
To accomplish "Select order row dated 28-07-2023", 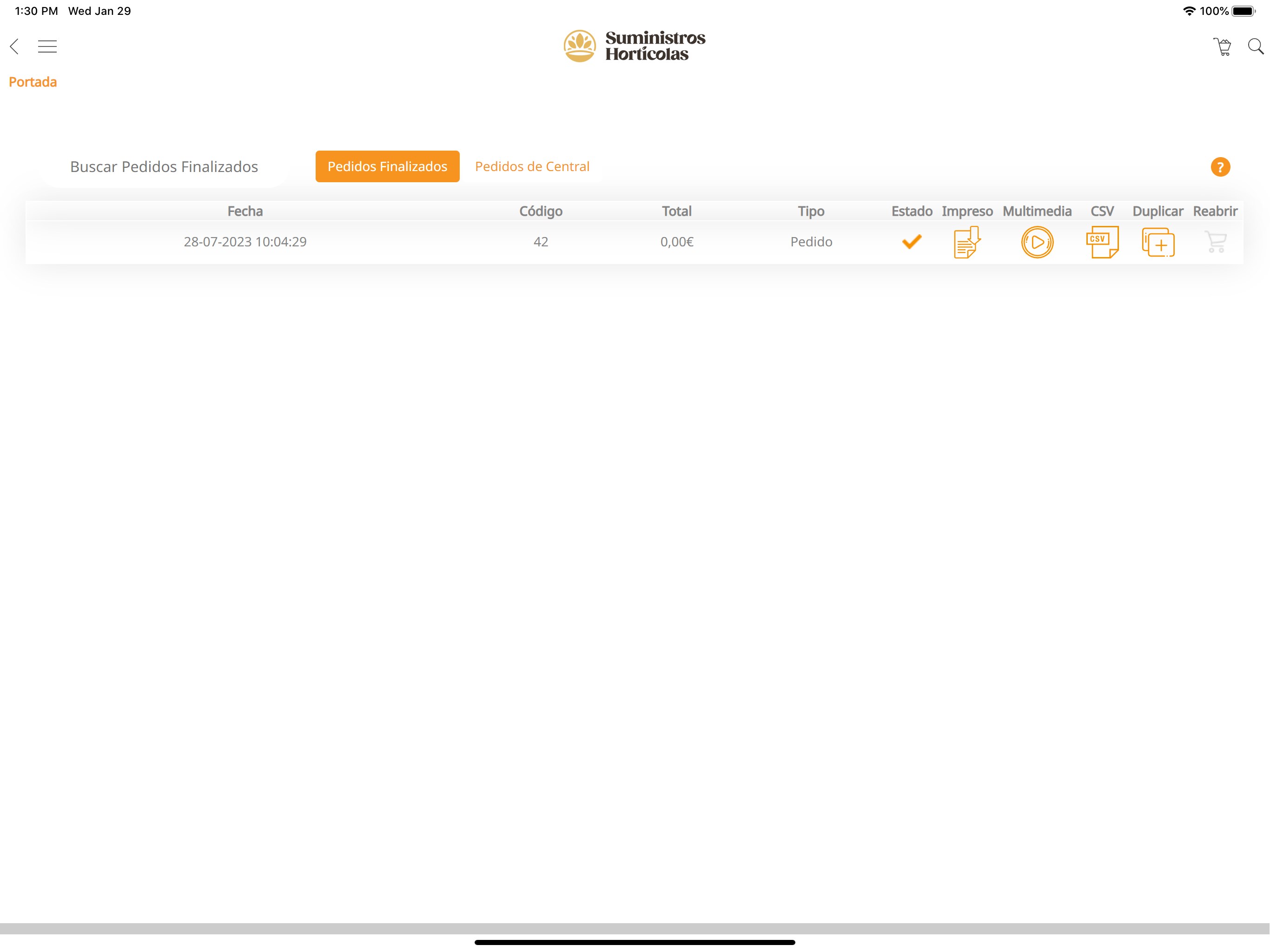I will click(x=245, y=242).
